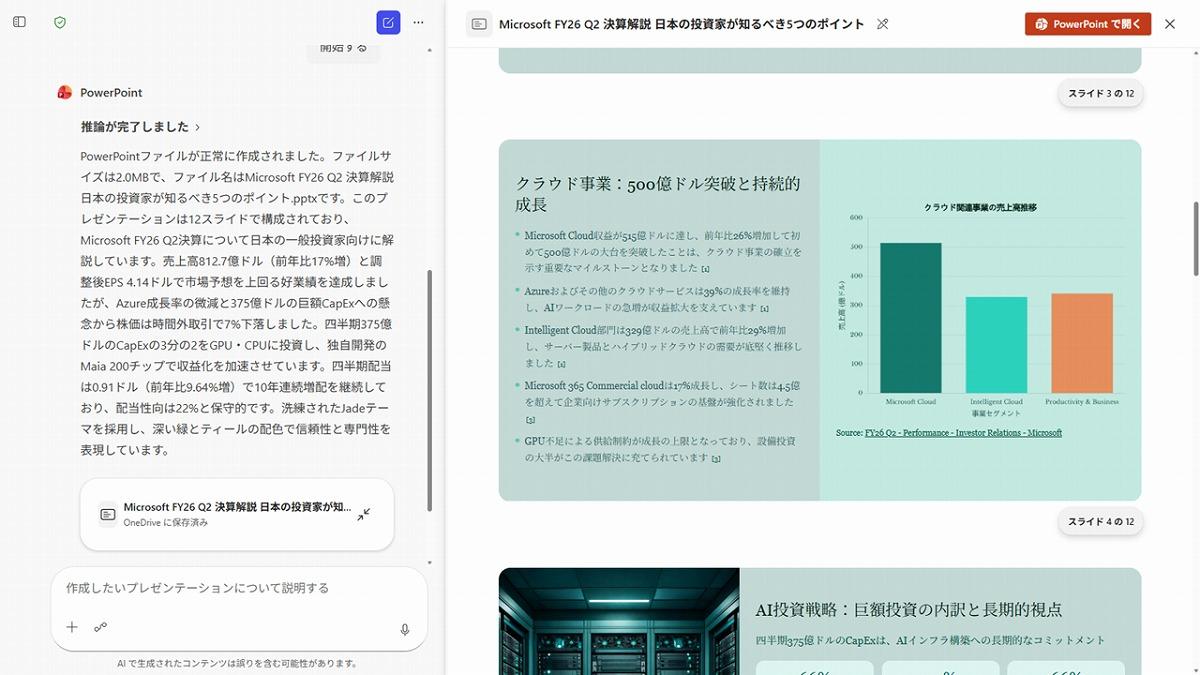Click the plus icon in the message box
Viewport: 1200px width, 675px height.
(71, 627)
